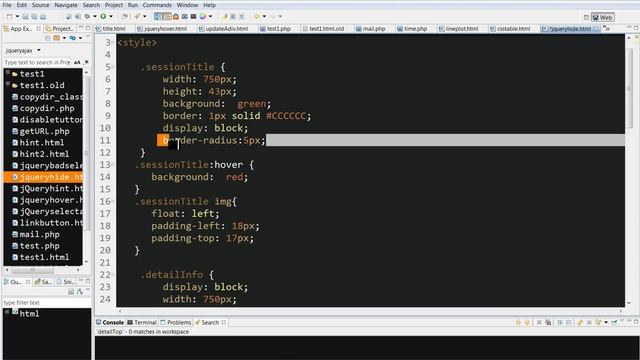Screen dimensions: 640x360
Task: Open the Navigate menu
Action: 66,5
